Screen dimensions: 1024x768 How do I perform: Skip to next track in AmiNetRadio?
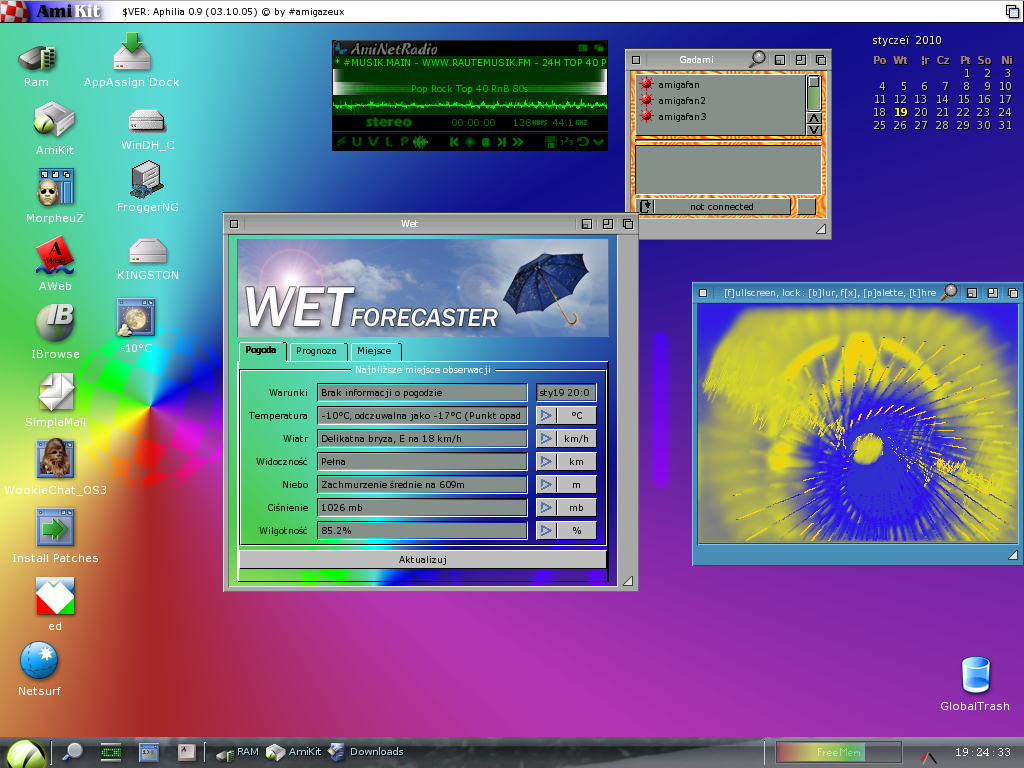click(501, 142)
